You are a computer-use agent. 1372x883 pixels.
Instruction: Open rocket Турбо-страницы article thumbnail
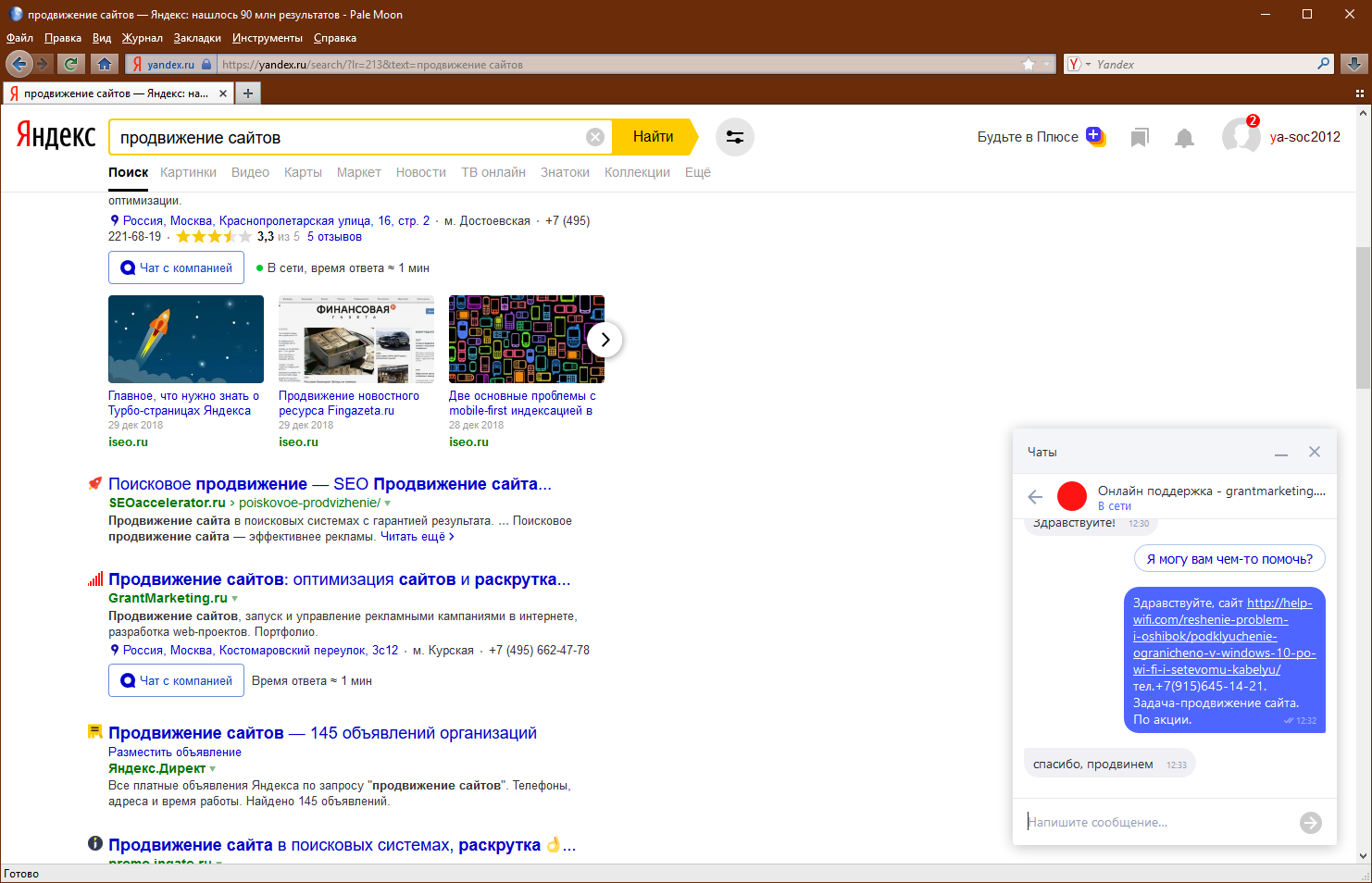[x=186, y=339]
